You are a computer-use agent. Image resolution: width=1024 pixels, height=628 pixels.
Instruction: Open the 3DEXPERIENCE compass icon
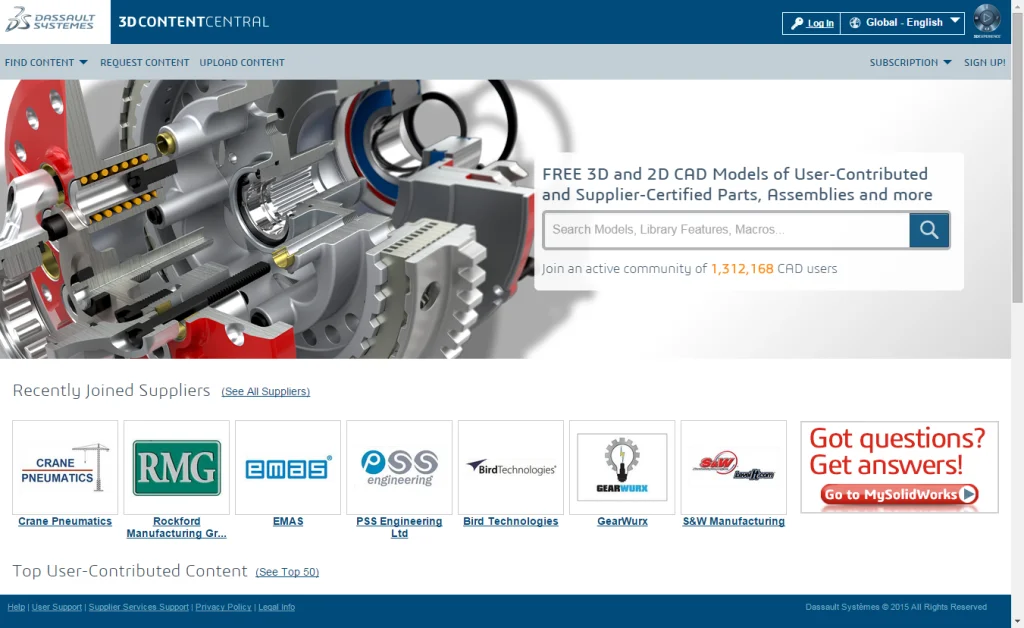coord(986,20)
